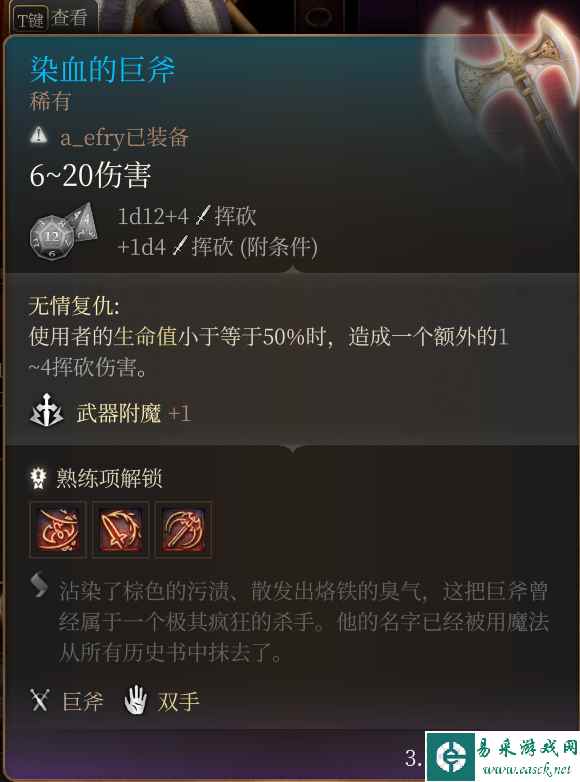Click the item title 染血的巨斧

(103, 69)
